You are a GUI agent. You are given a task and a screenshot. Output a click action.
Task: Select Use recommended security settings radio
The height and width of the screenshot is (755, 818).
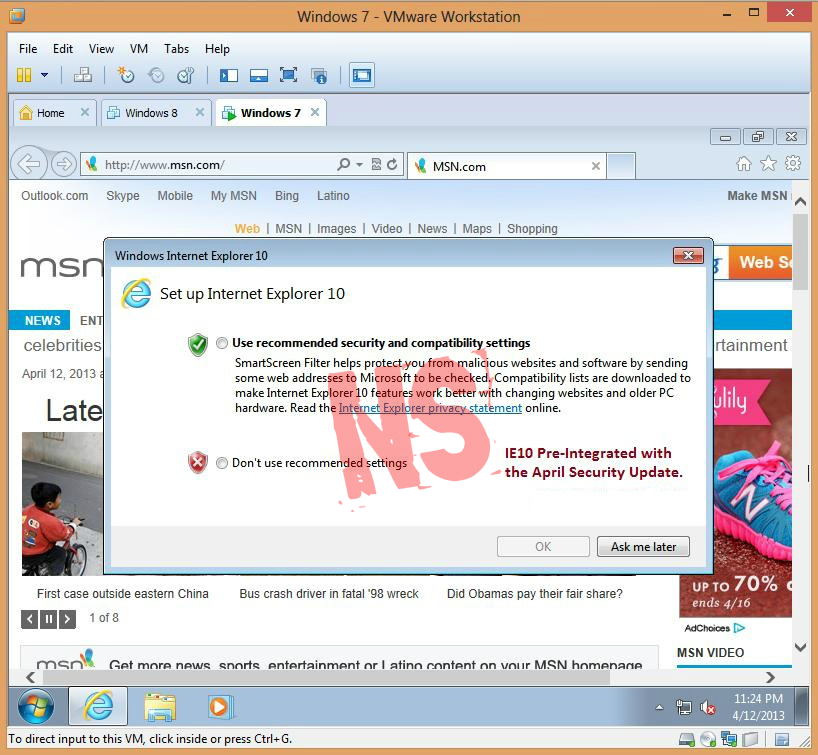click(222, 343)
